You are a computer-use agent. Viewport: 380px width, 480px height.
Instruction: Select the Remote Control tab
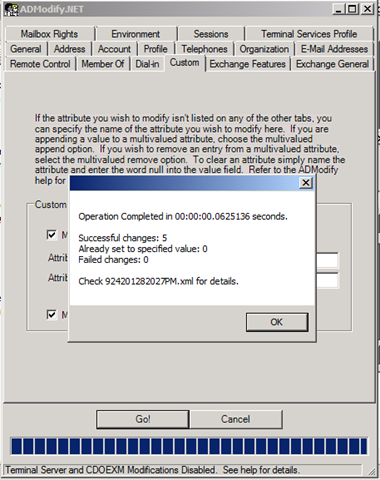pos(40,64)
